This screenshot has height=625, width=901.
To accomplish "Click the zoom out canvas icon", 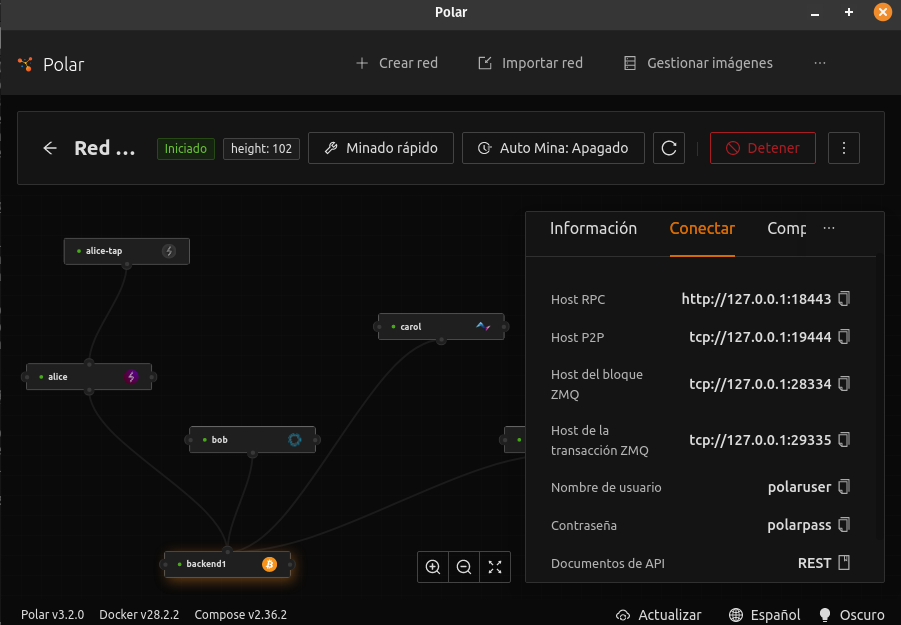I will (464, 567).
